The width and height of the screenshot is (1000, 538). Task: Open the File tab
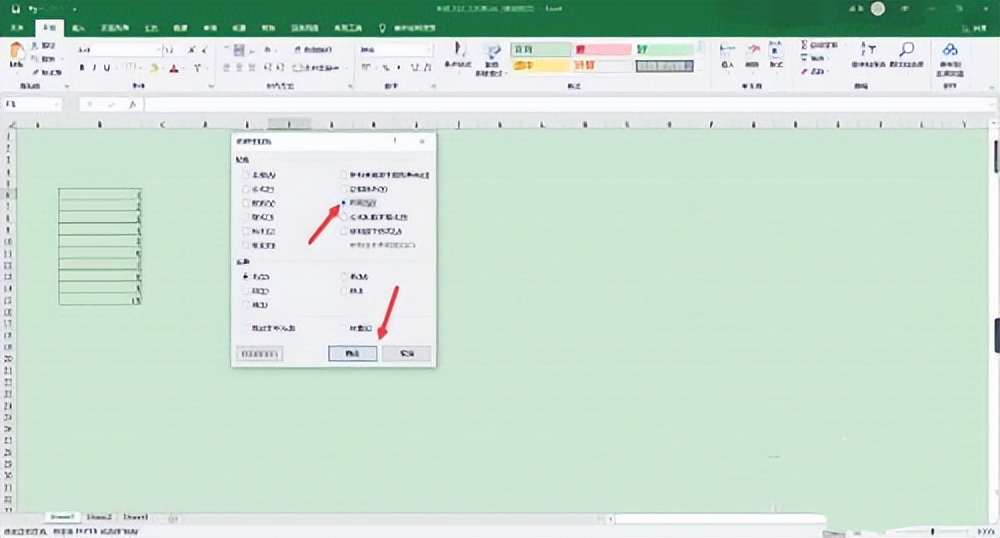(17, 28)
